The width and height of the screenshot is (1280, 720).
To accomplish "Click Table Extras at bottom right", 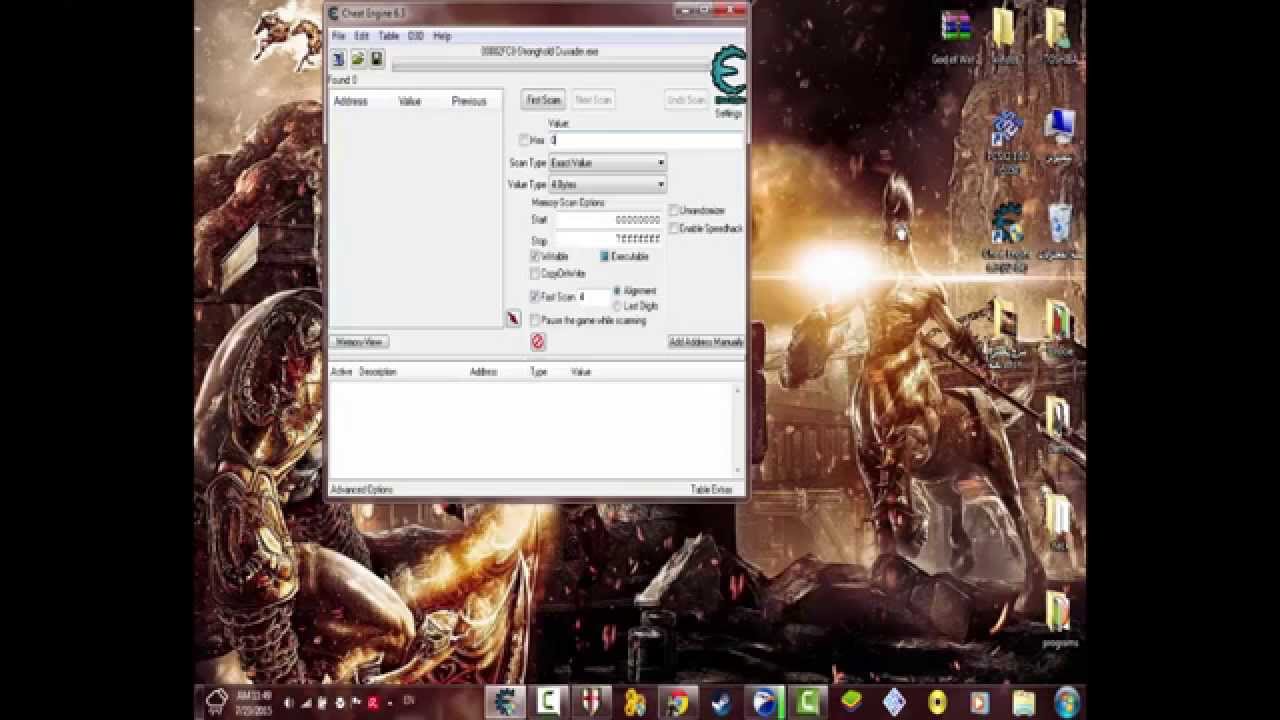I will (x=712, y=490).
